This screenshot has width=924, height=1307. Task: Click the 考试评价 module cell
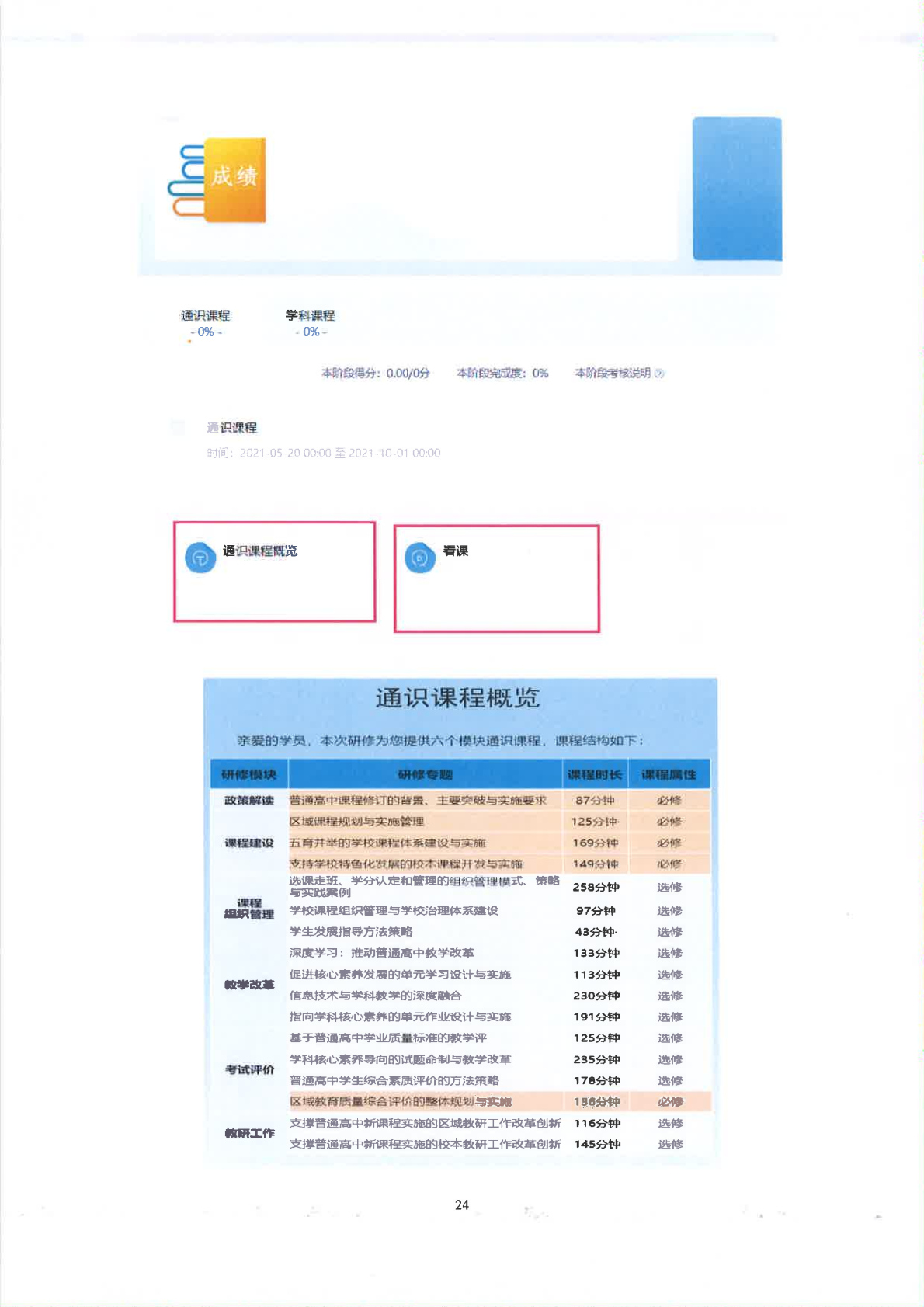(x=249, y=1069)
